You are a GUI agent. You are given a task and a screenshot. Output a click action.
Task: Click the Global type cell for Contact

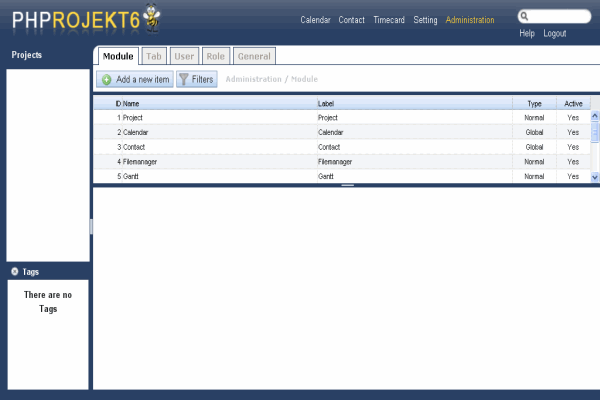[534, 147]
